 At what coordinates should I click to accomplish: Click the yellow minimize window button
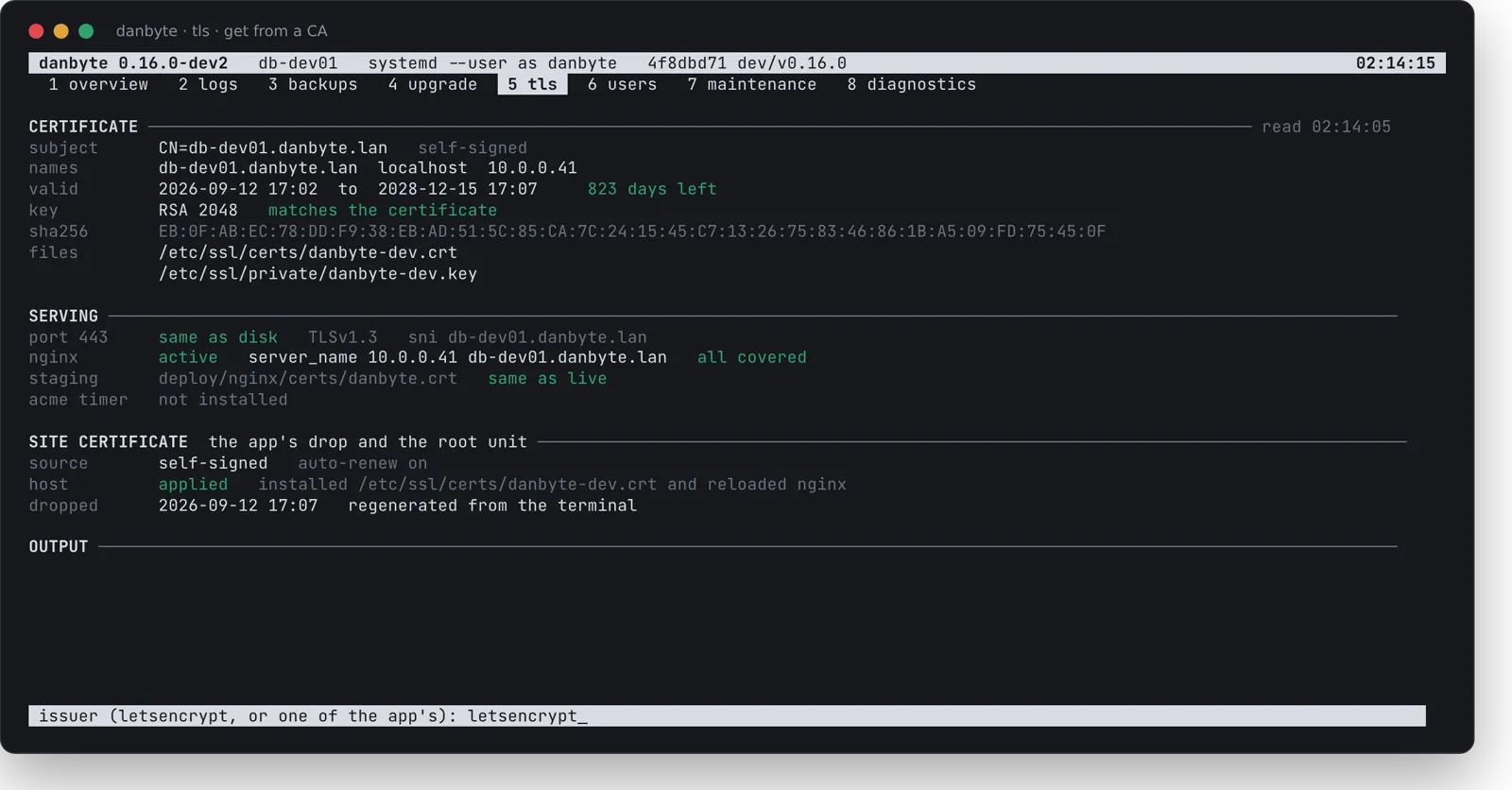[x=61, y=31]
